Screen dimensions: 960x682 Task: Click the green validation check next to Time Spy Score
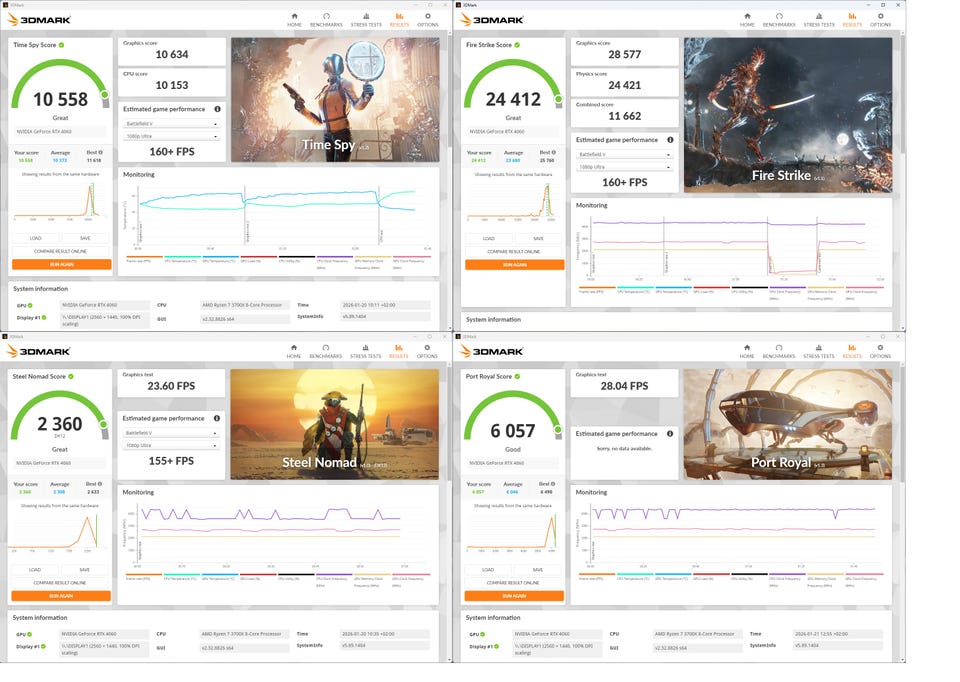[62, 45]
